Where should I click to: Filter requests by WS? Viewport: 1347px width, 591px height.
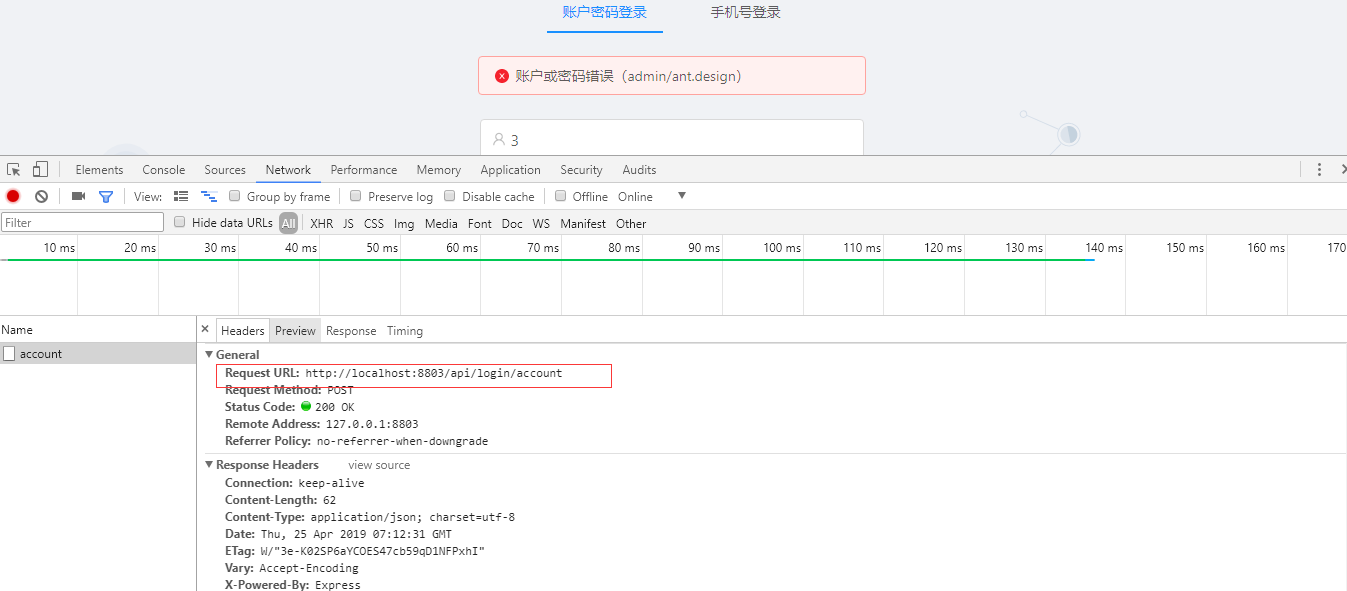pos(541,223)
